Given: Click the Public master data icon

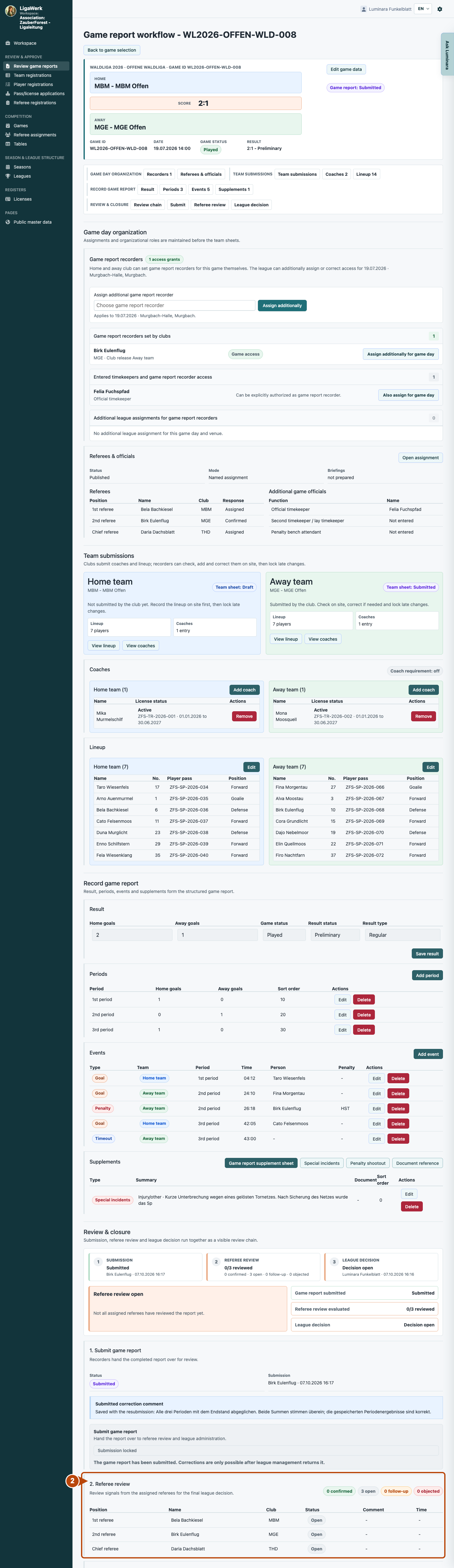Looking at the screenshot, I should (x=8, y=222).
